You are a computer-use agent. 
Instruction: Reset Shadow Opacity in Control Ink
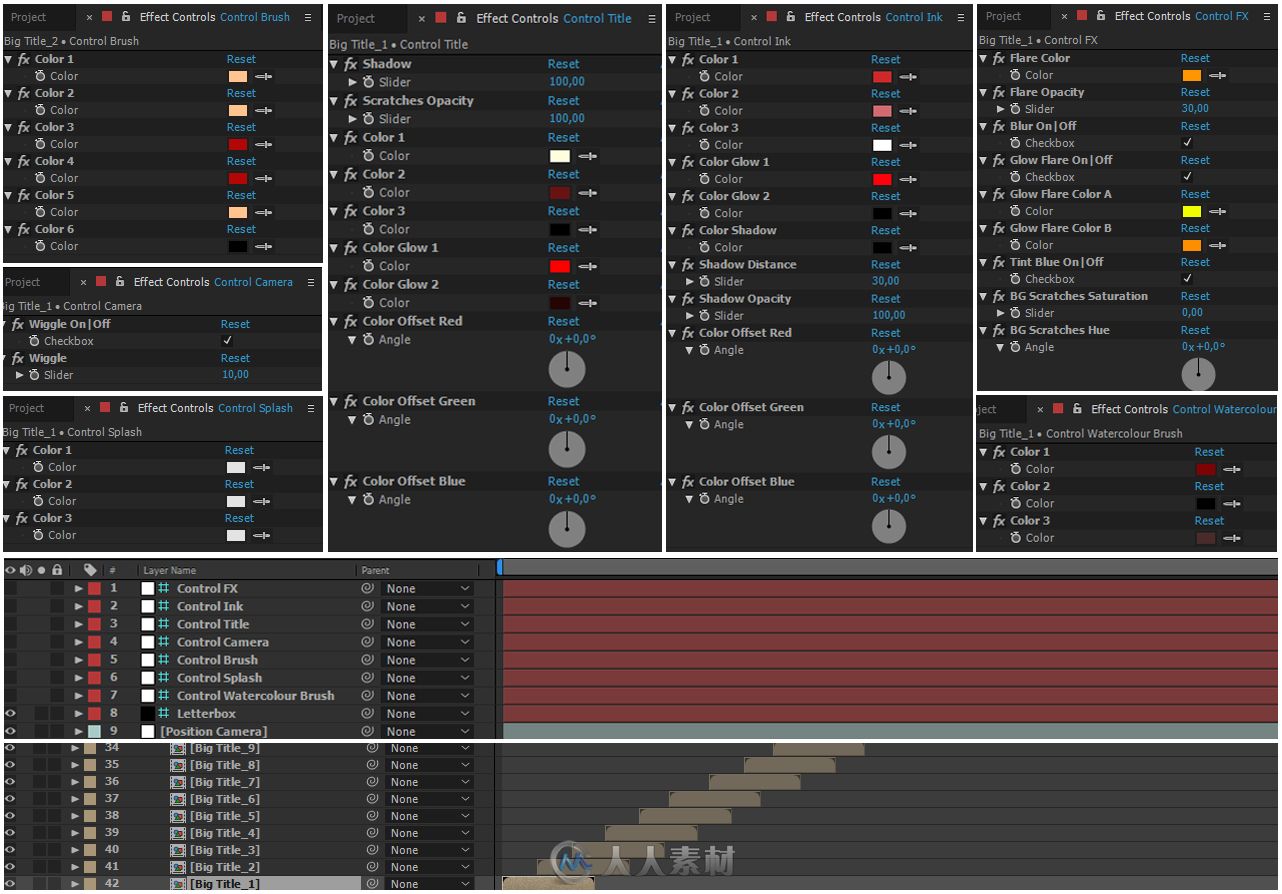[885, 299]
